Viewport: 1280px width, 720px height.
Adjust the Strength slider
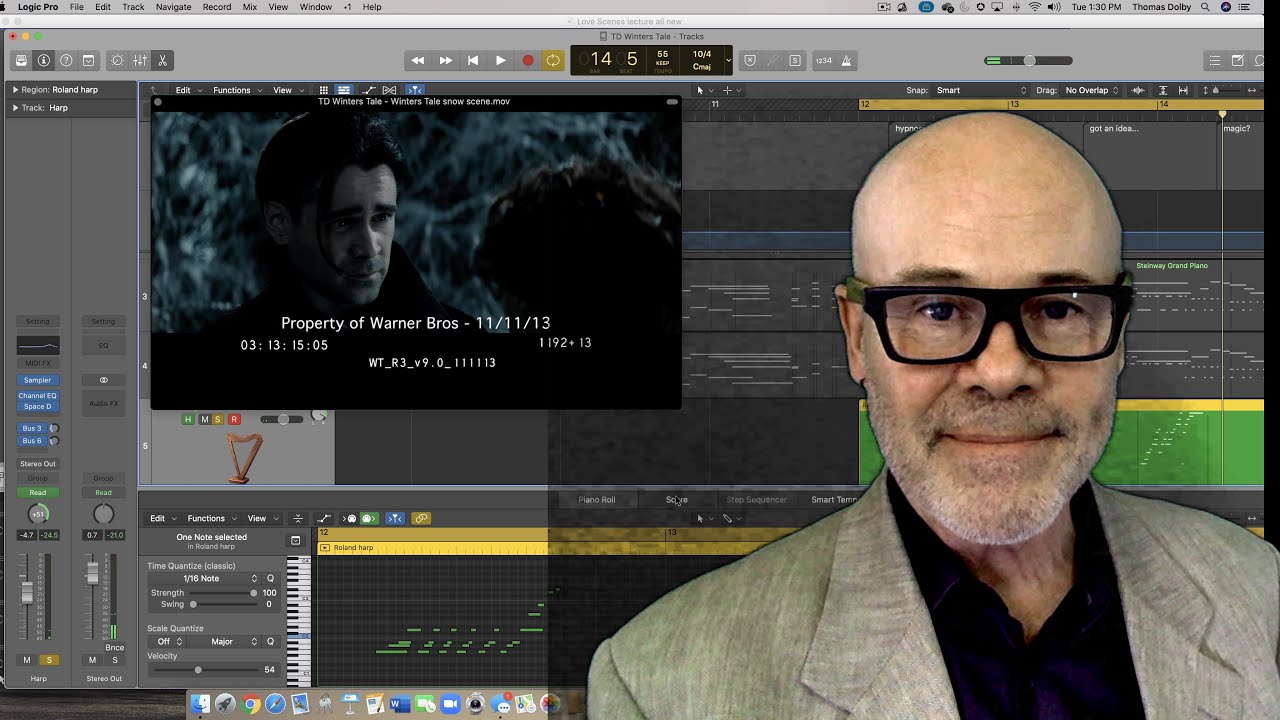[223, 593]
